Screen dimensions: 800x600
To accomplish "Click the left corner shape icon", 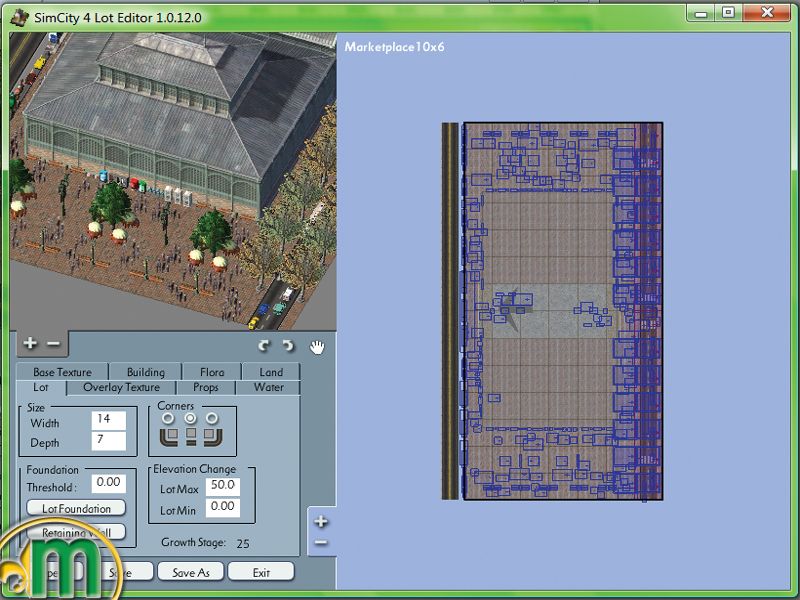I will pyautogui.click(x=169, y=437).
